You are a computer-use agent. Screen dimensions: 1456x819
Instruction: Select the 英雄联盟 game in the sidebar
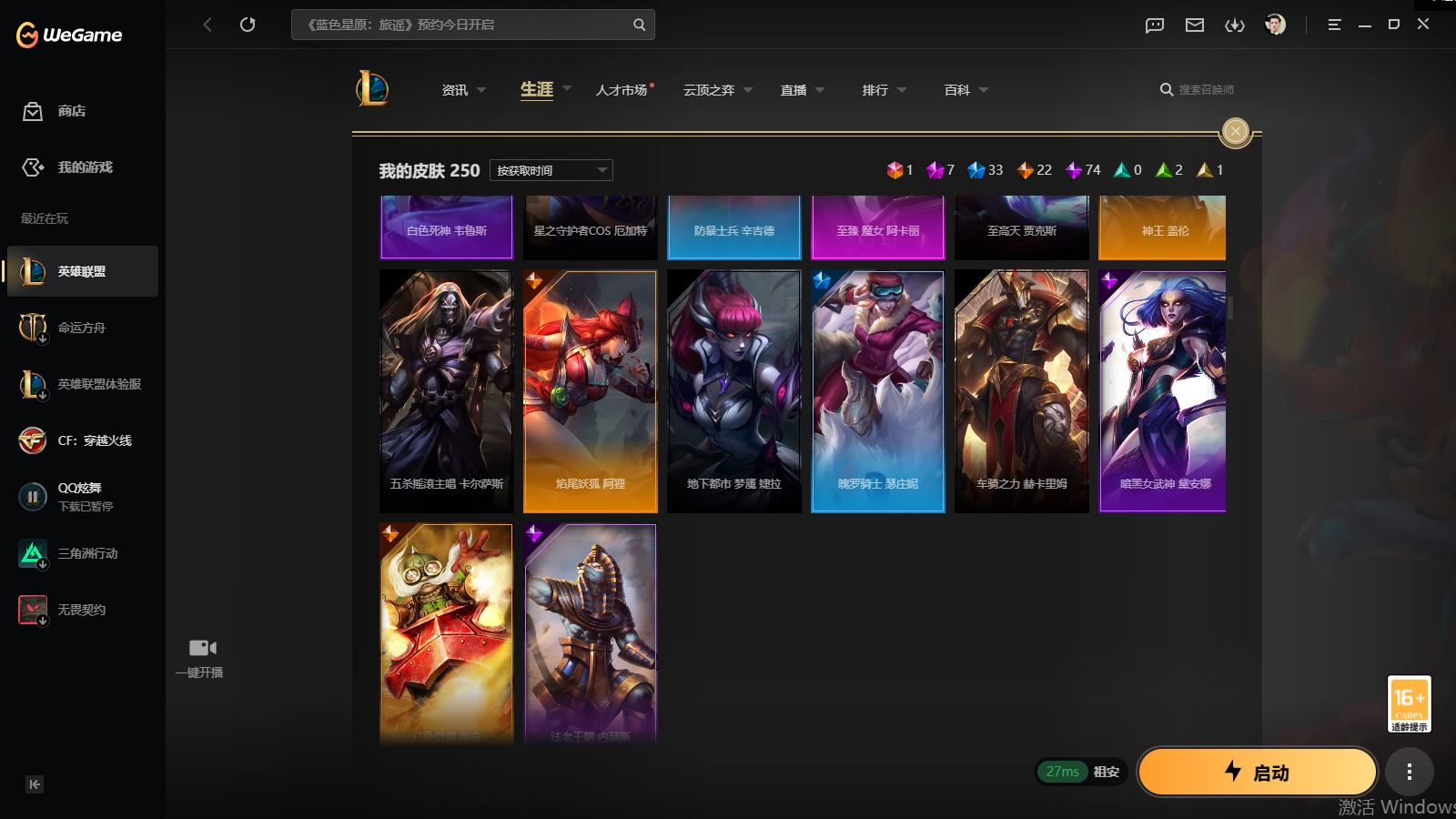[83, 271]
